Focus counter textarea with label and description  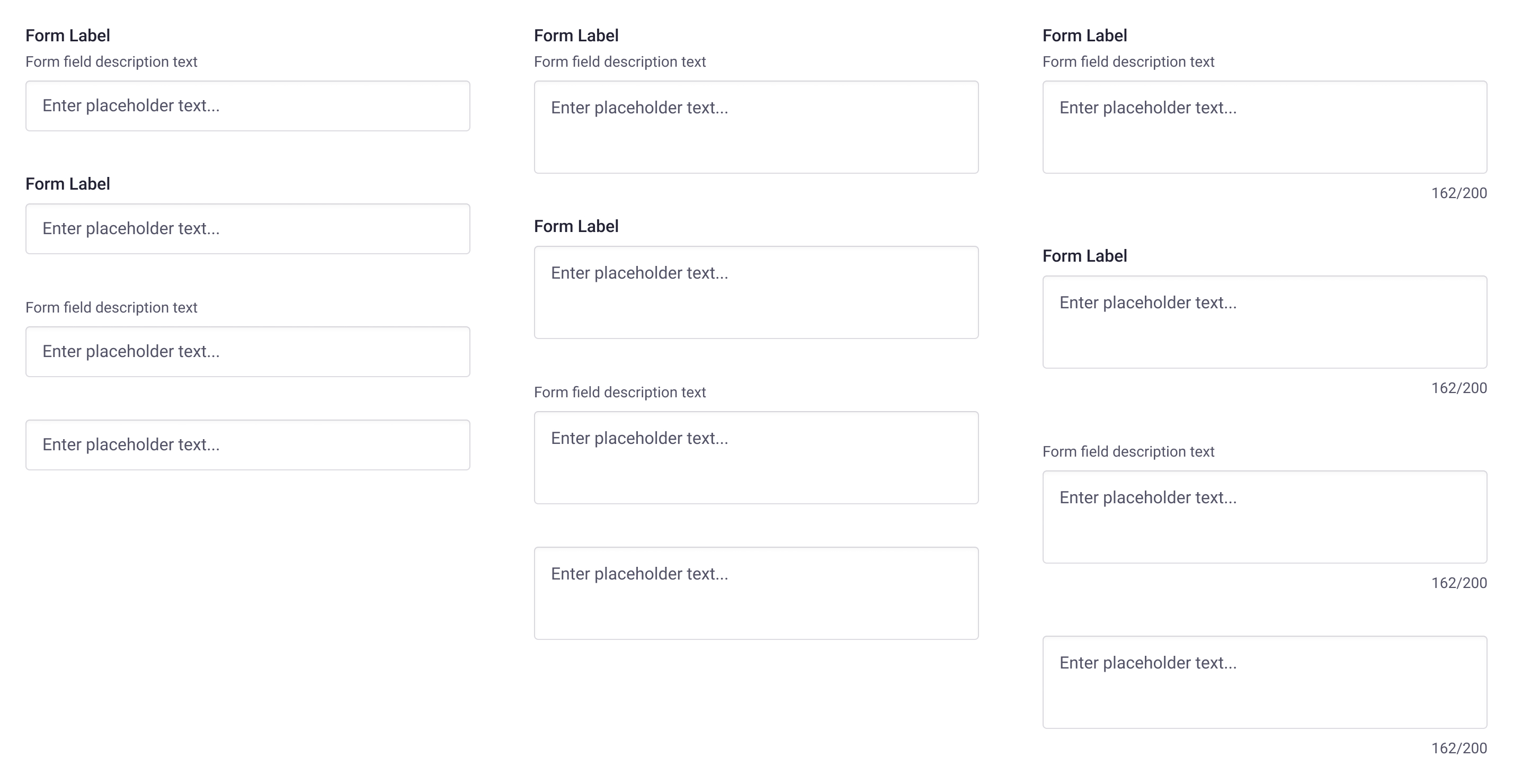coord(1265,127)
